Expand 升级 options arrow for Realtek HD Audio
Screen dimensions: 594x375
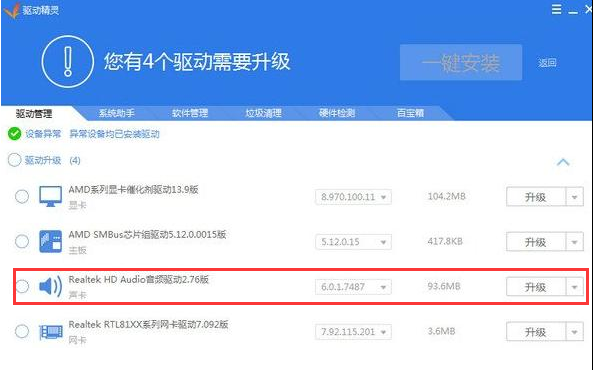[x=574, y=287]
